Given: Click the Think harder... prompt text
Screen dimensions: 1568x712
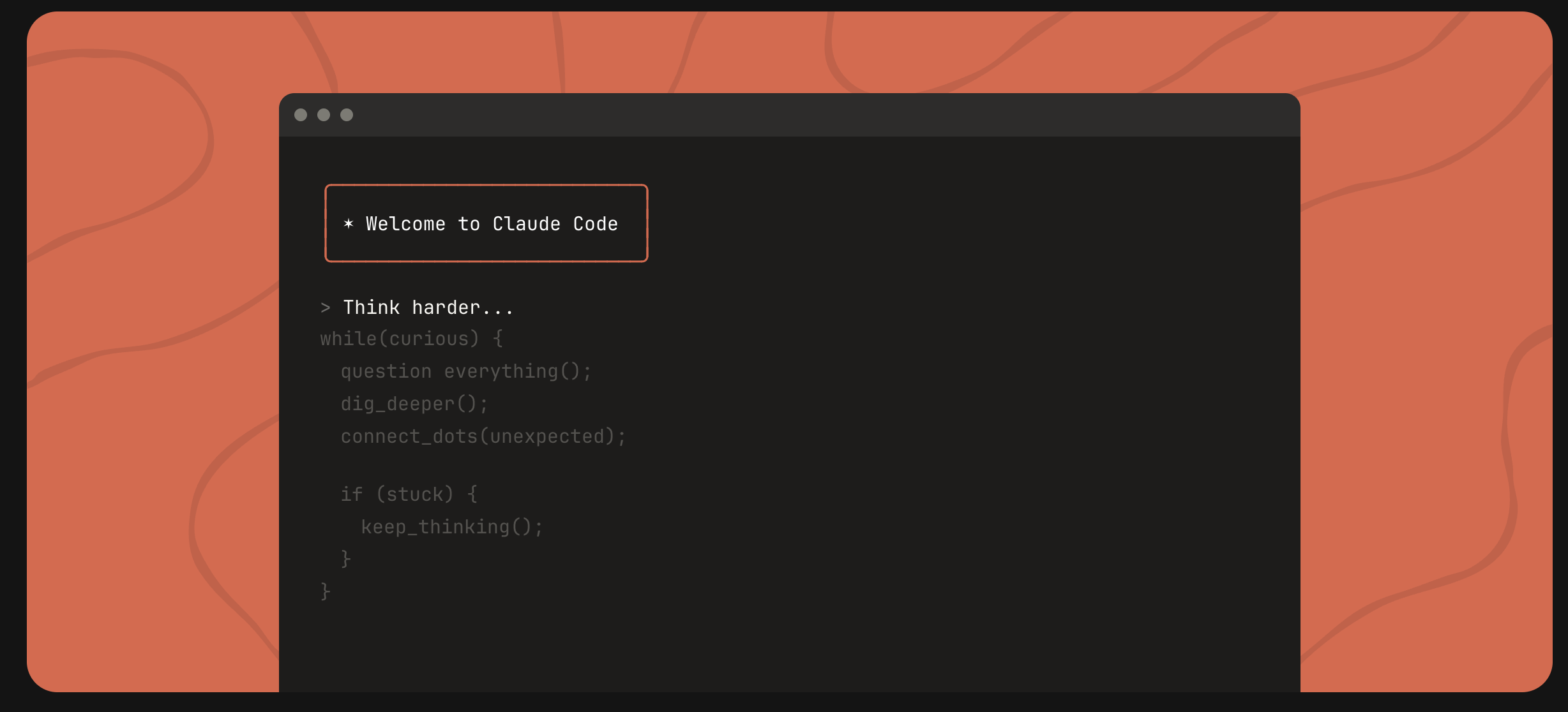Looking at the screenshot, I should [x=428, y=308].
